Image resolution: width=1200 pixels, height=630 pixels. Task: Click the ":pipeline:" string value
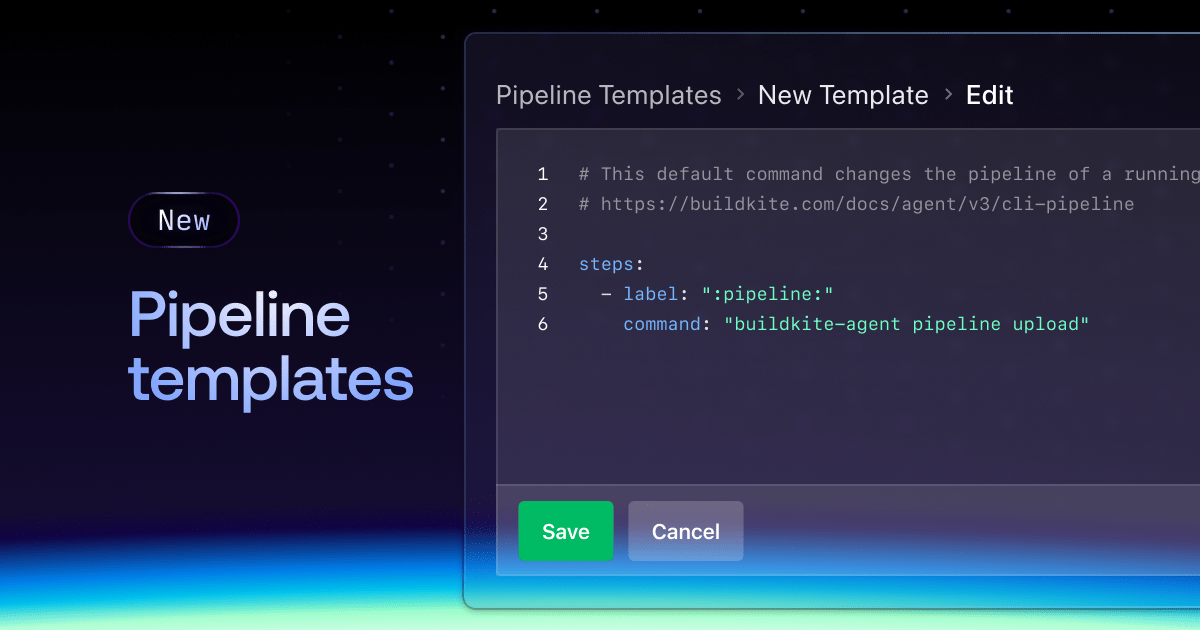[766, 293]
